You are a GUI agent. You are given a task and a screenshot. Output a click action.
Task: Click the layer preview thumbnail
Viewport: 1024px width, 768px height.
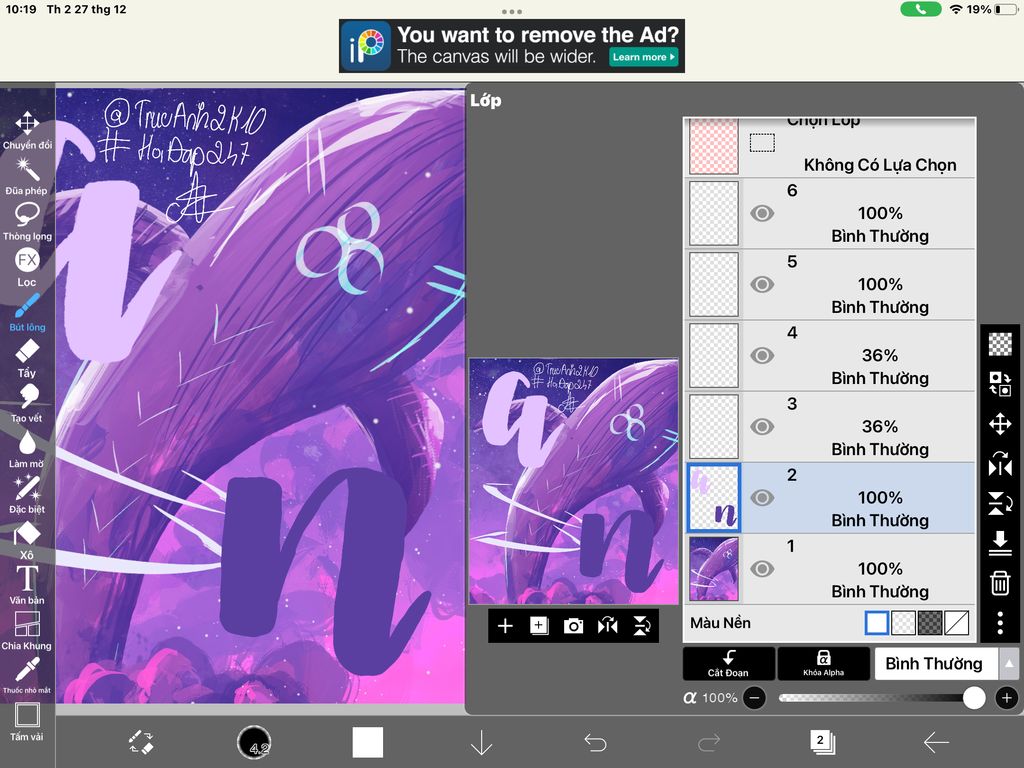(574, 481)
